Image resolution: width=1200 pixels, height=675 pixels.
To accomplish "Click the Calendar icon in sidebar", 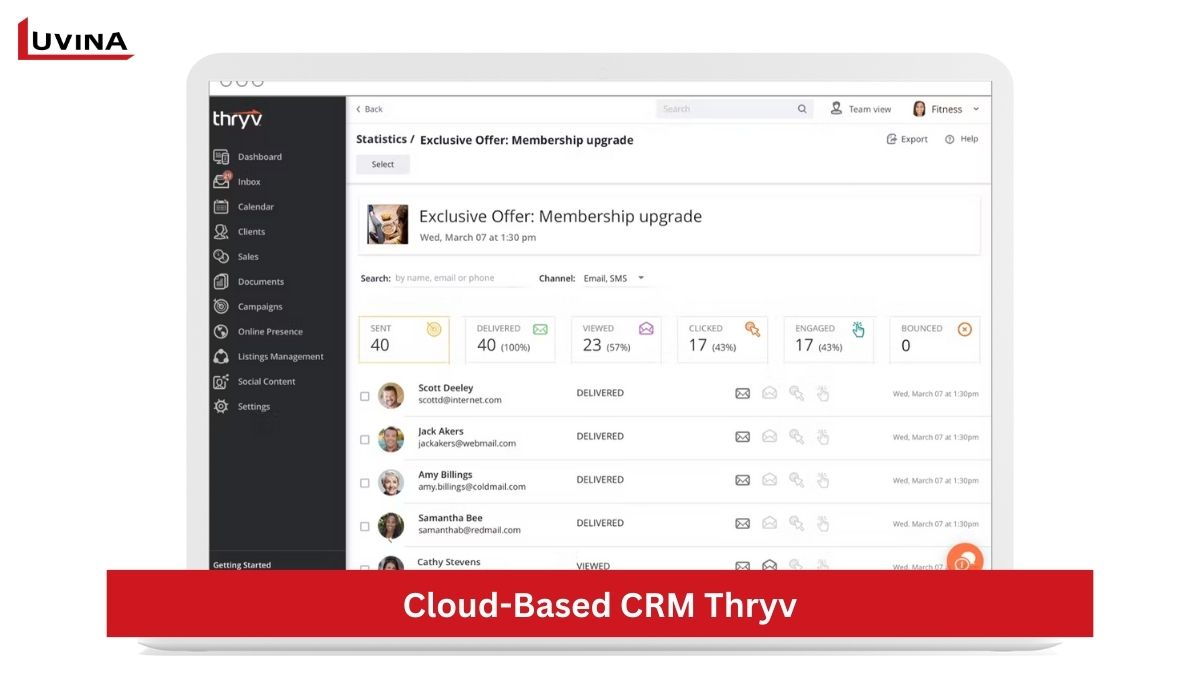I will (221, 207).
